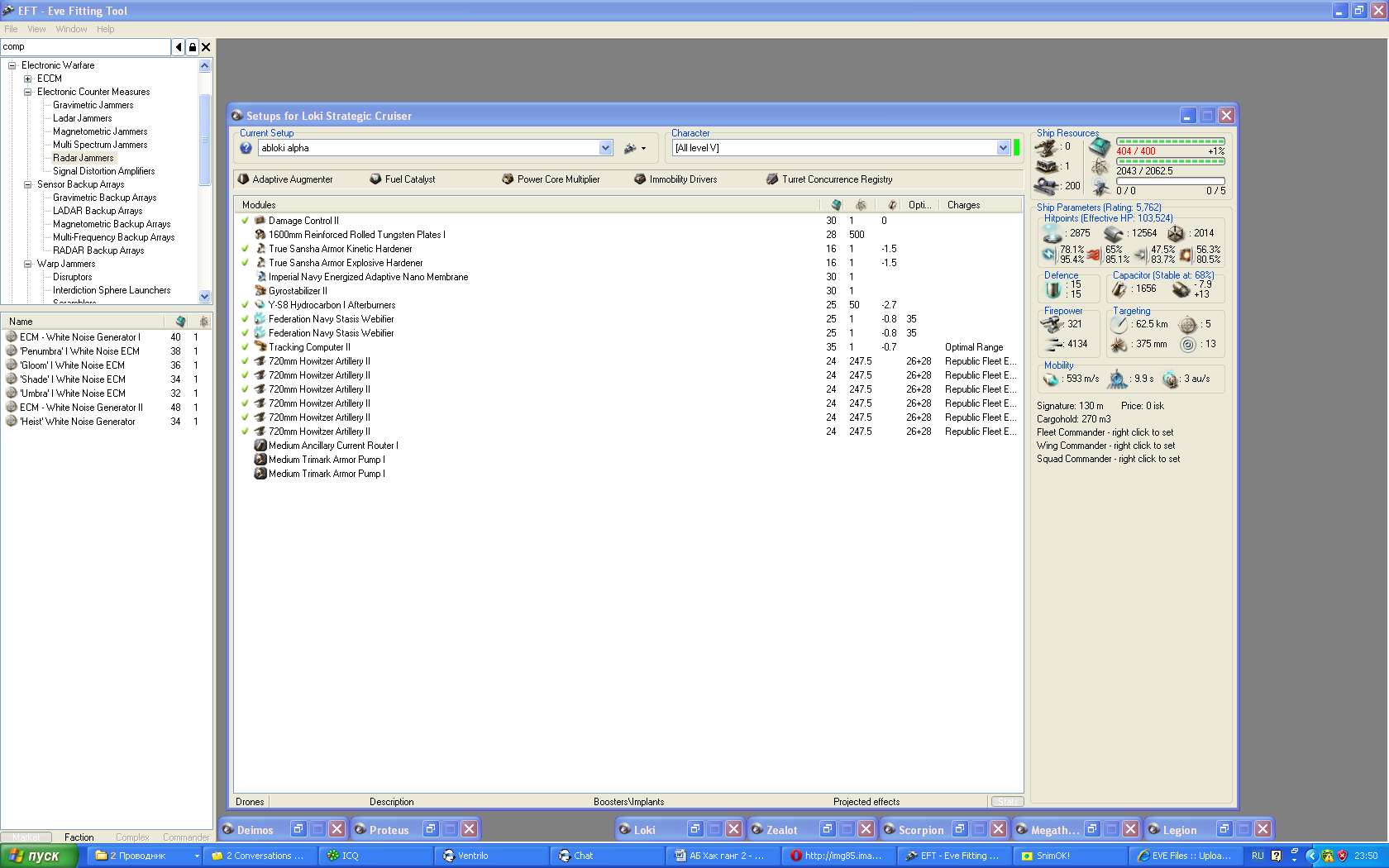Switch to the Projected effects tab
Viewport: 1389px width, 868px height.
pos(866,802)
